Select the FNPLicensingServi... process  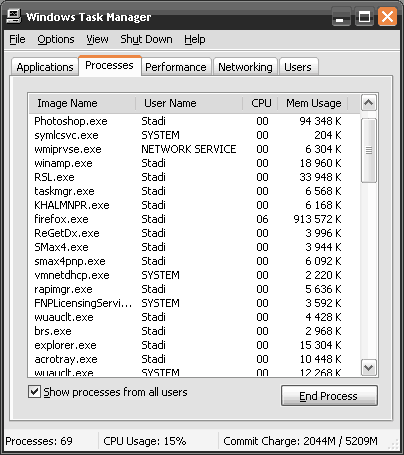(194, 303)
